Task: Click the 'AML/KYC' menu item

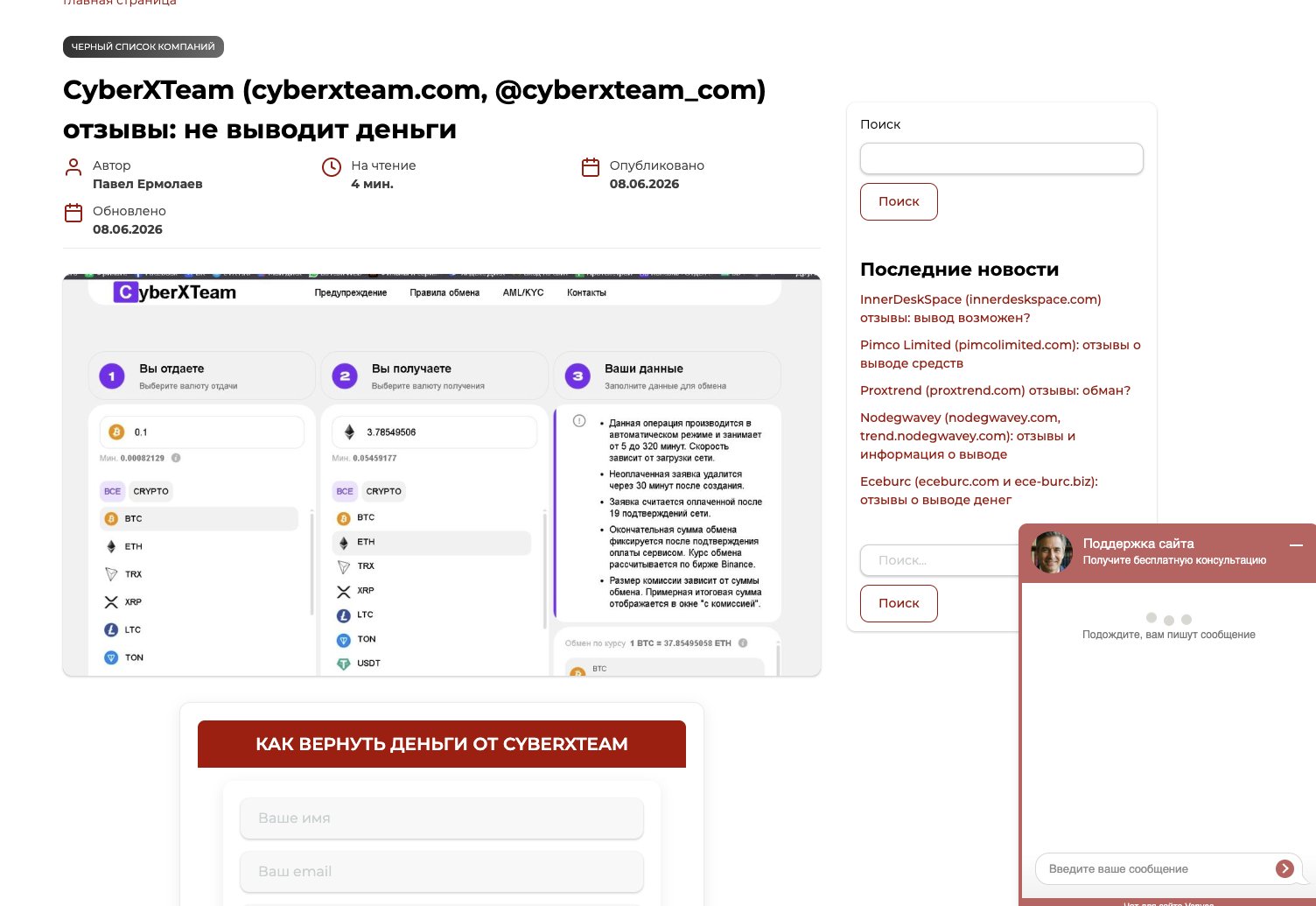Action: pos(523,292)
